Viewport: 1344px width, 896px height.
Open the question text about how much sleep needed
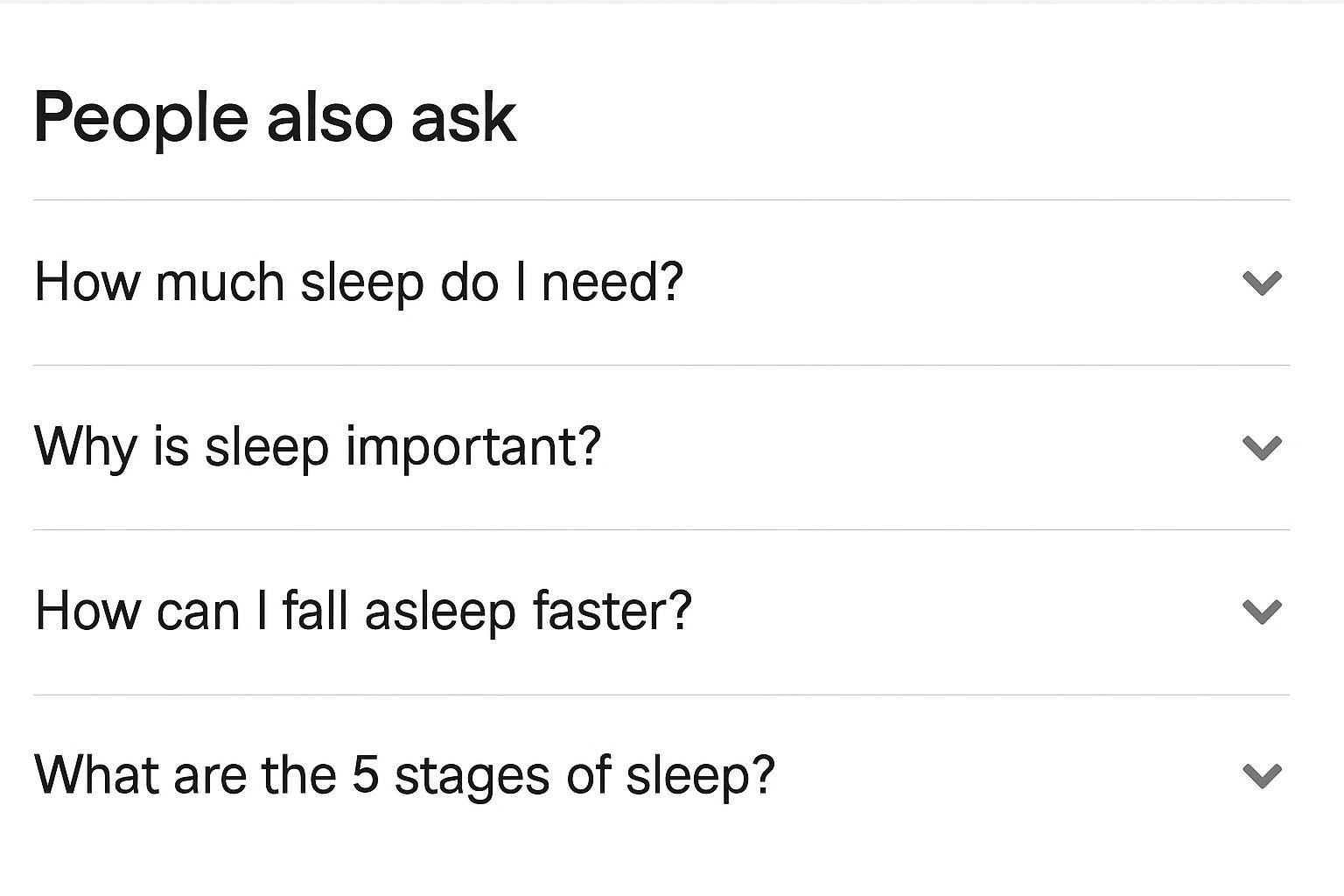[x=359, y=283]
